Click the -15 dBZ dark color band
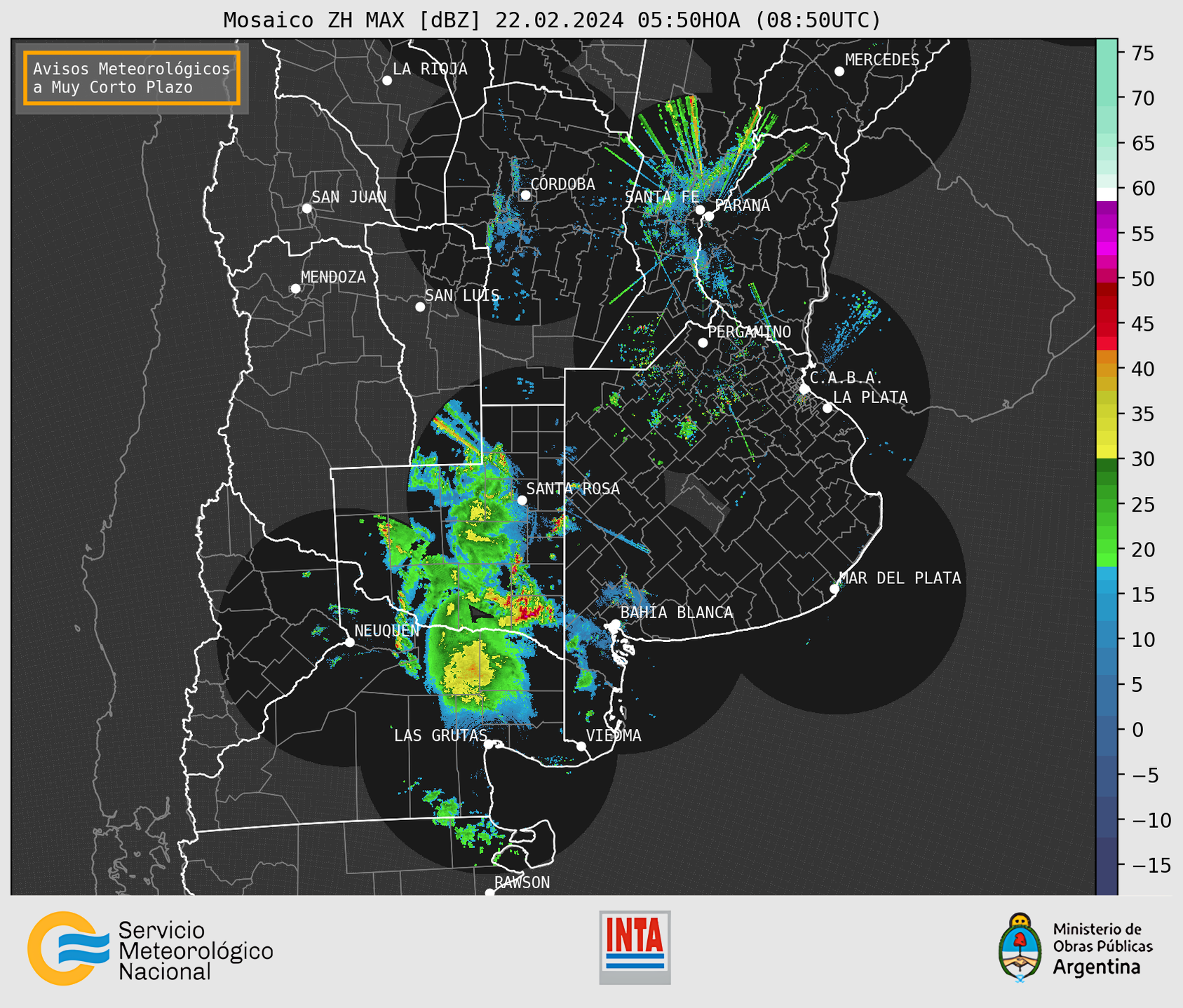The image size is (1183, 1008). 1107,866
